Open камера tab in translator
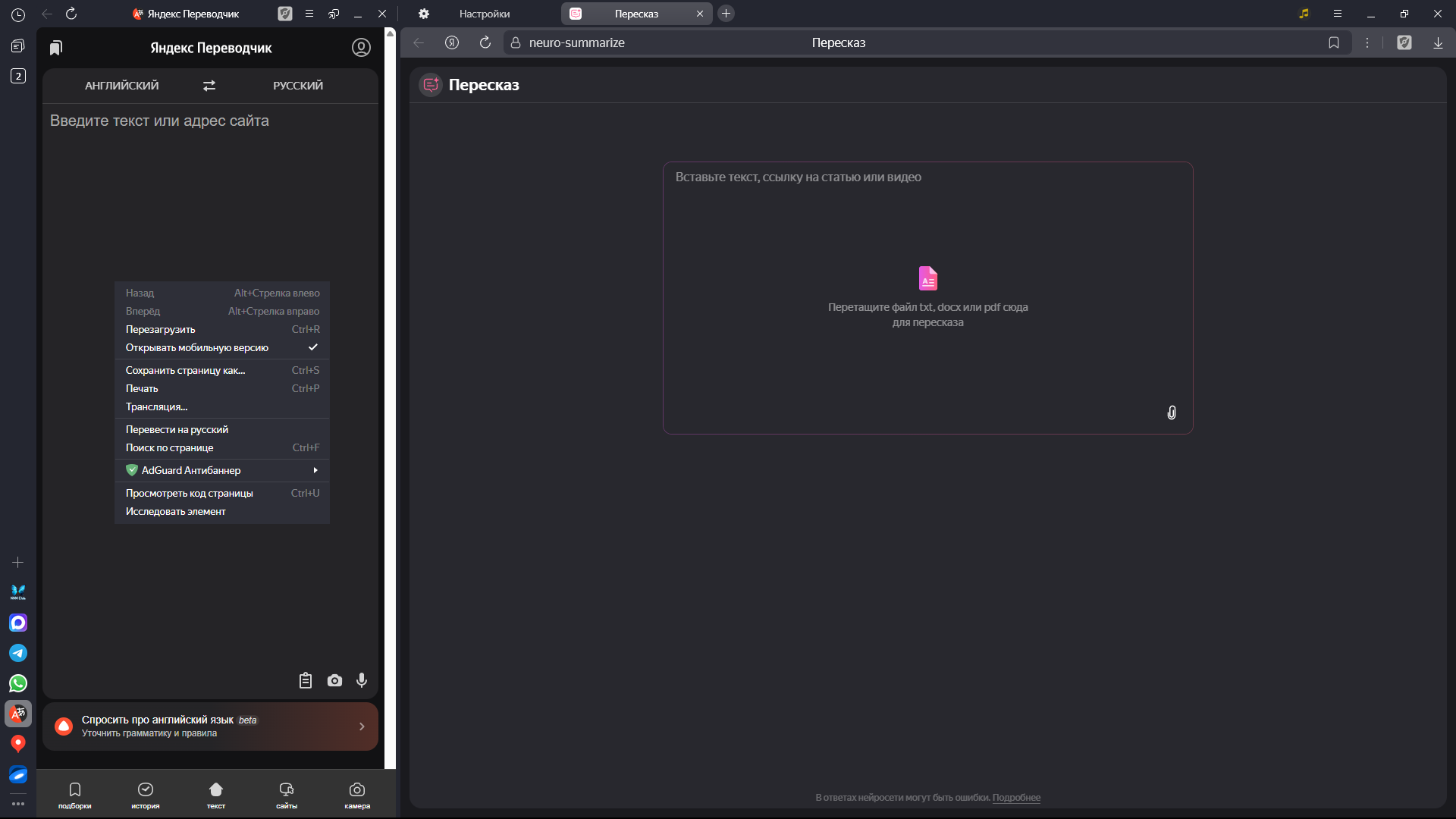 pos(357,795)
